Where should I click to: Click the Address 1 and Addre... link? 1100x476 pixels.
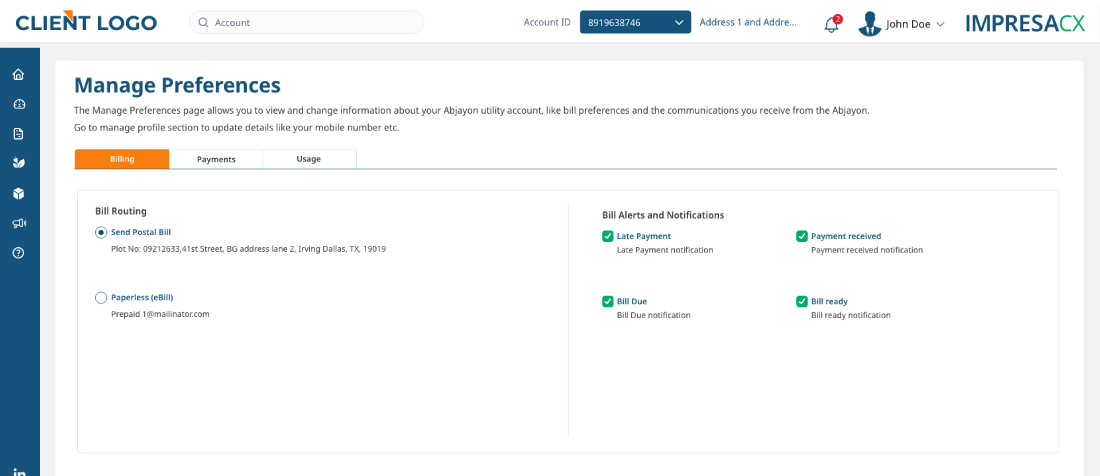[748, 22]
